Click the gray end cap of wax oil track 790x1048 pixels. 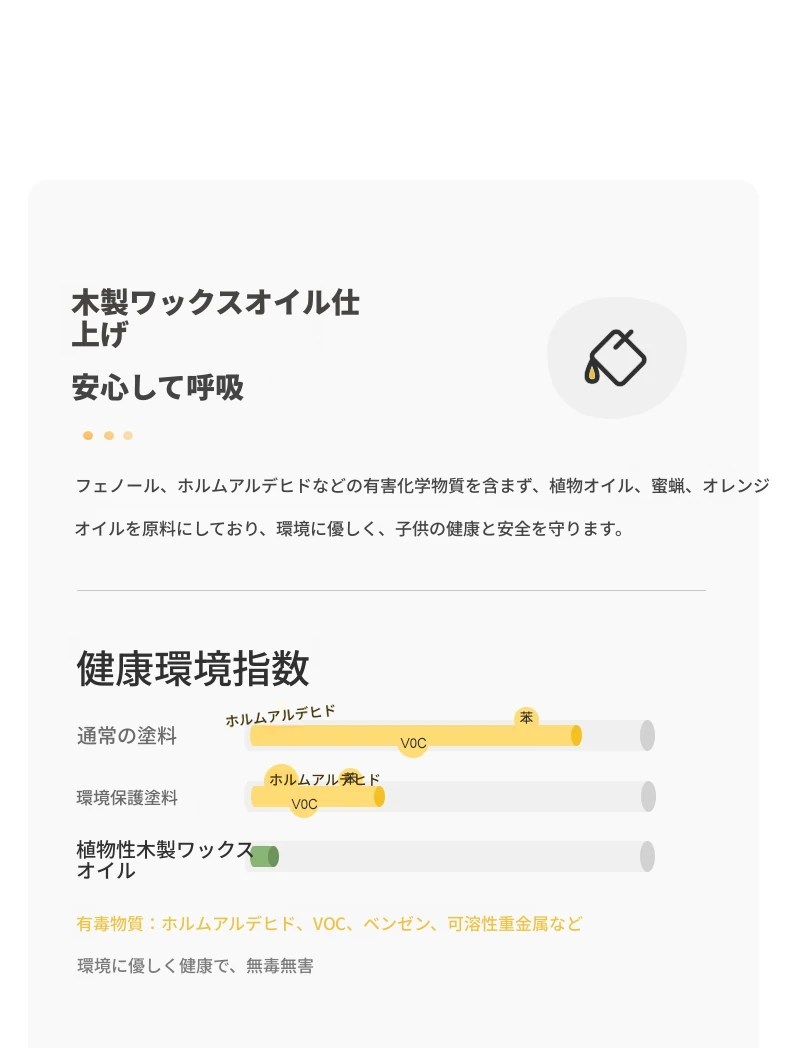[647, 856]
